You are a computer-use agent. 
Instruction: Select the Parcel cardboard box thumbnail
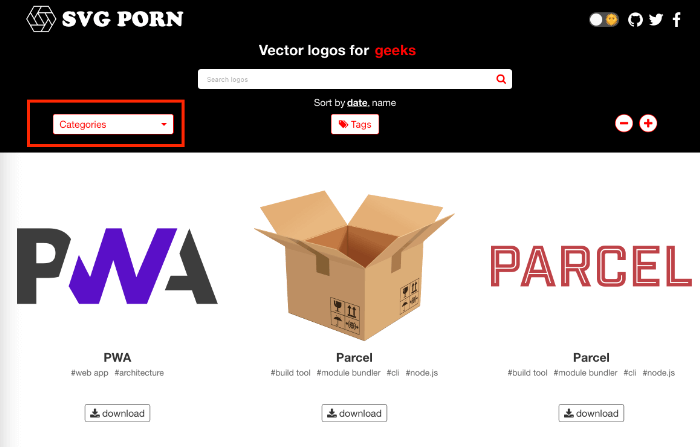pos(354,265)
